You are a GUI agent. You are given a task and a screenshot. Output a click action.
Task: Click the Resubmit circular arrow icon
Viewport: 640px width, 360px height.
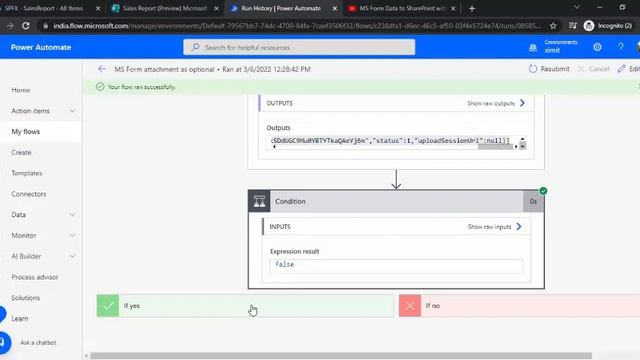(533, 69)
